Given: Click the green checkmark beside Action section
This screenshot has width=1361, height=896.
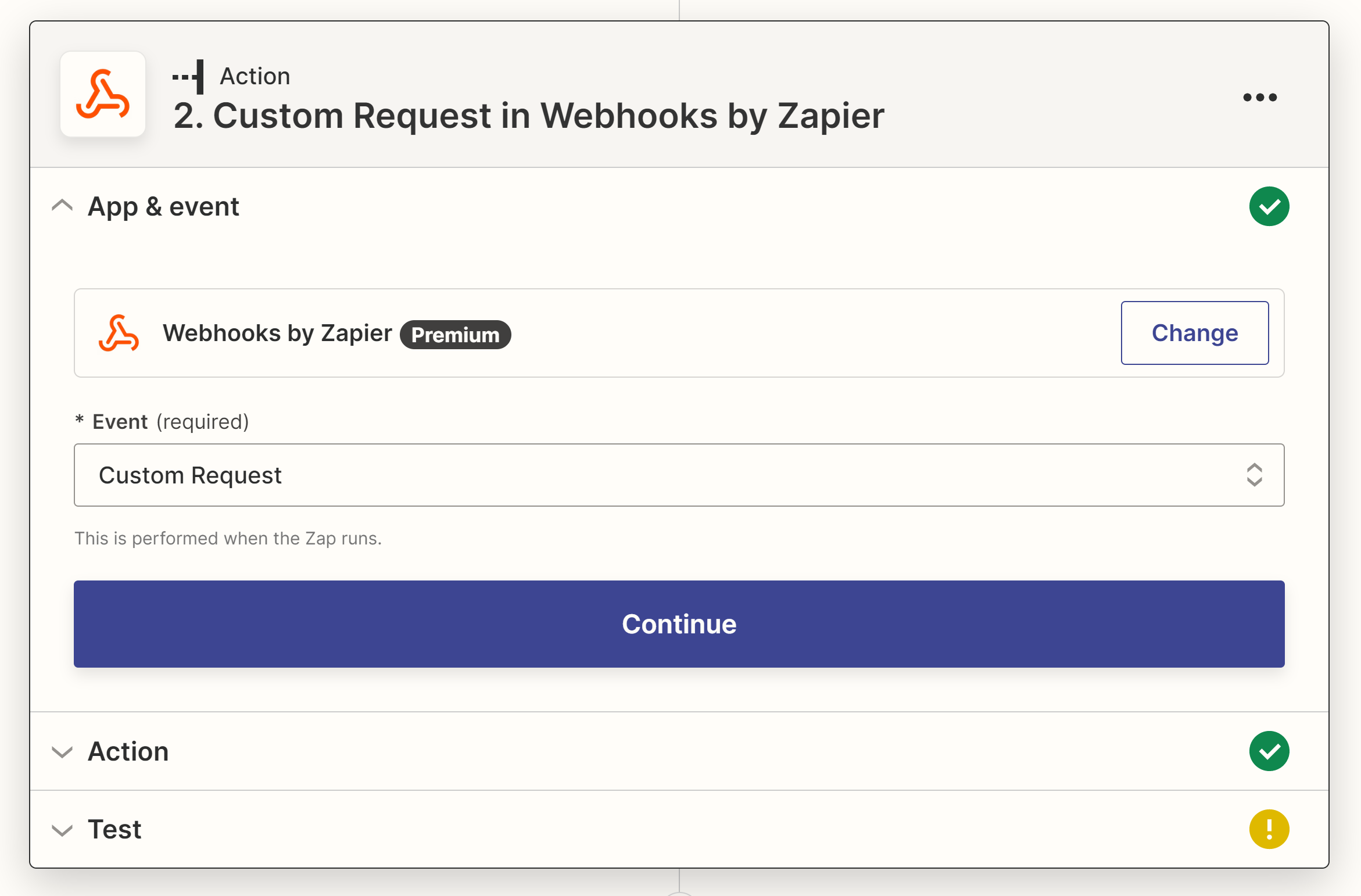Looking at the screenshot, I should coord(1269,751).
